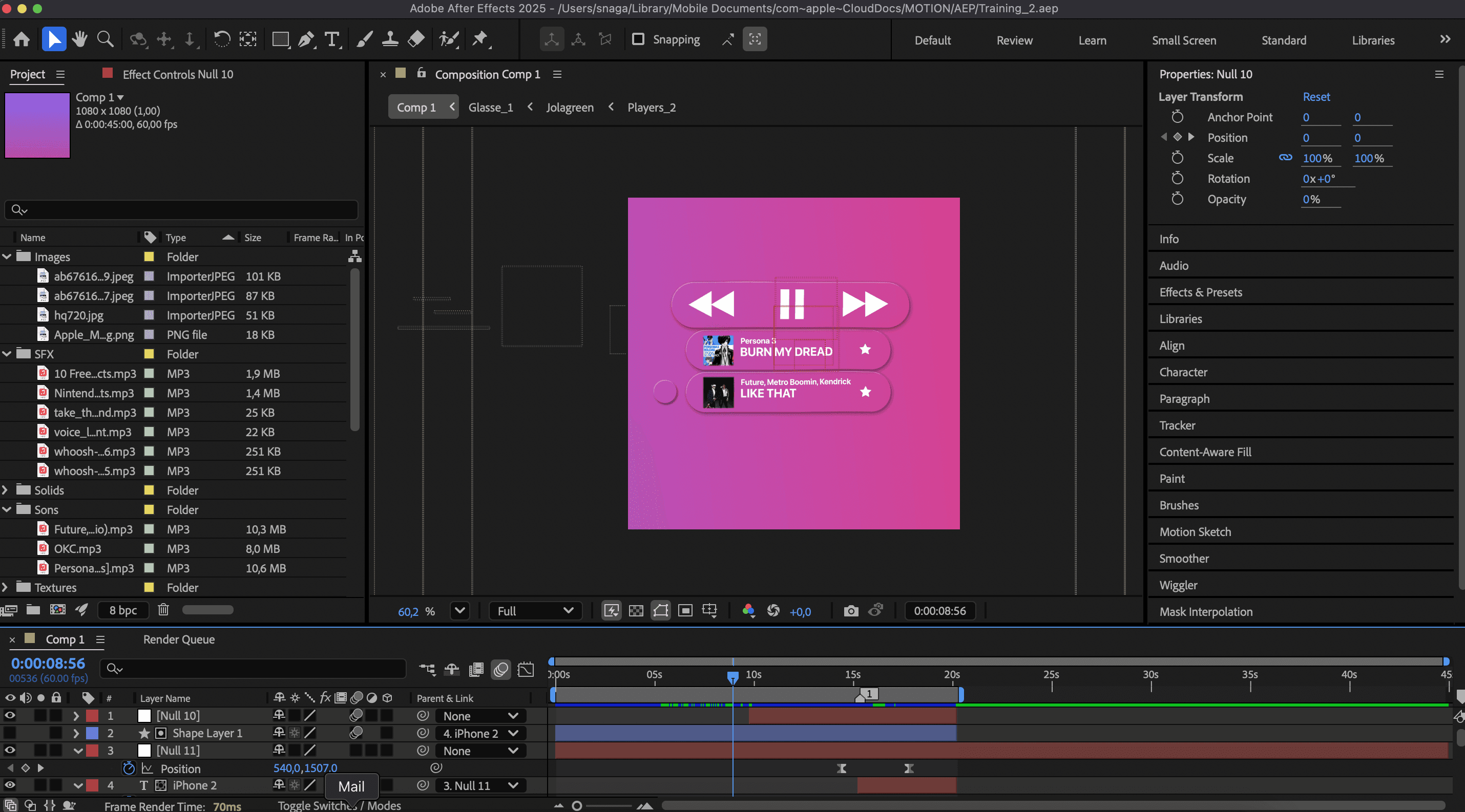
Task: Toggle Position stopwatch on Null 11
Action: 129,768
